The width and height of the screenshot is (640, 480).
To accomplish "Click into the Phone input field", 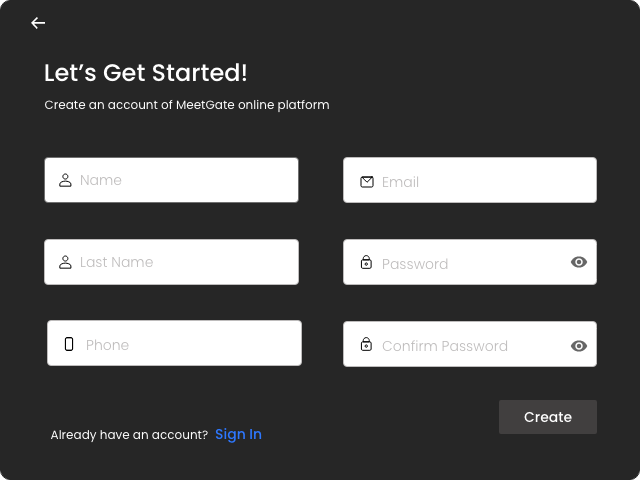I will [x=174, y=343].
